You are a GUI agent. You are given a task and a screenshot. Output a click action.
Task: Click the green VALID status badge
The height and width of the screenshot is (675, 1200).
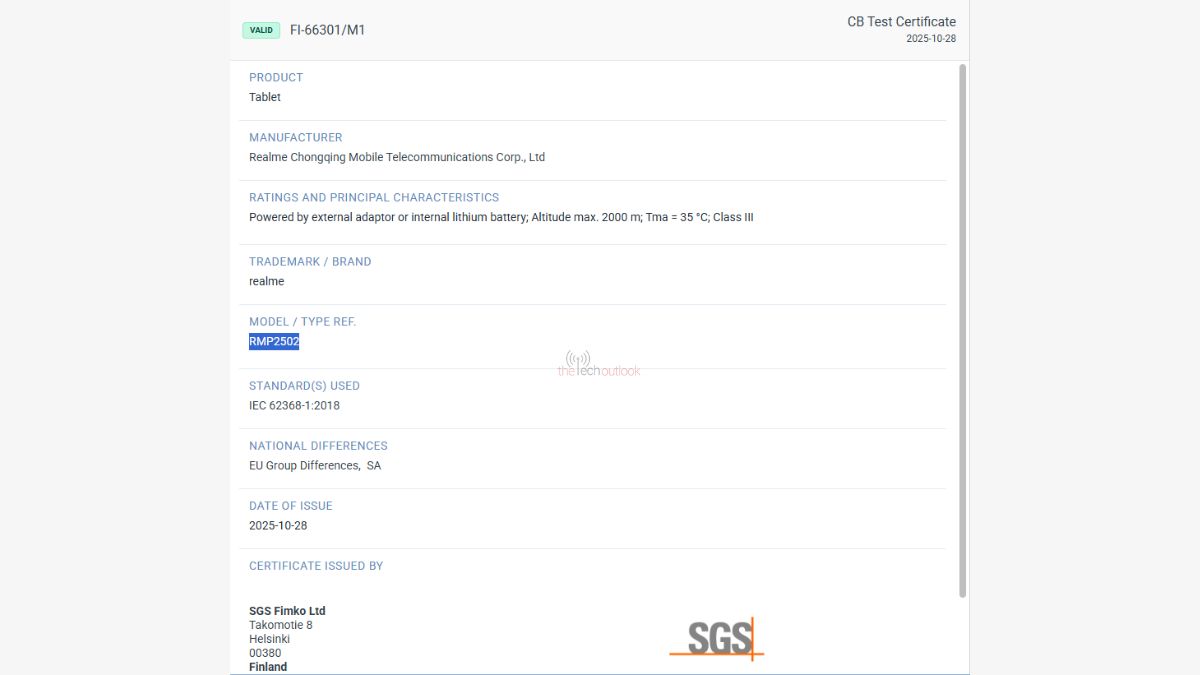(x=261, y=30)
